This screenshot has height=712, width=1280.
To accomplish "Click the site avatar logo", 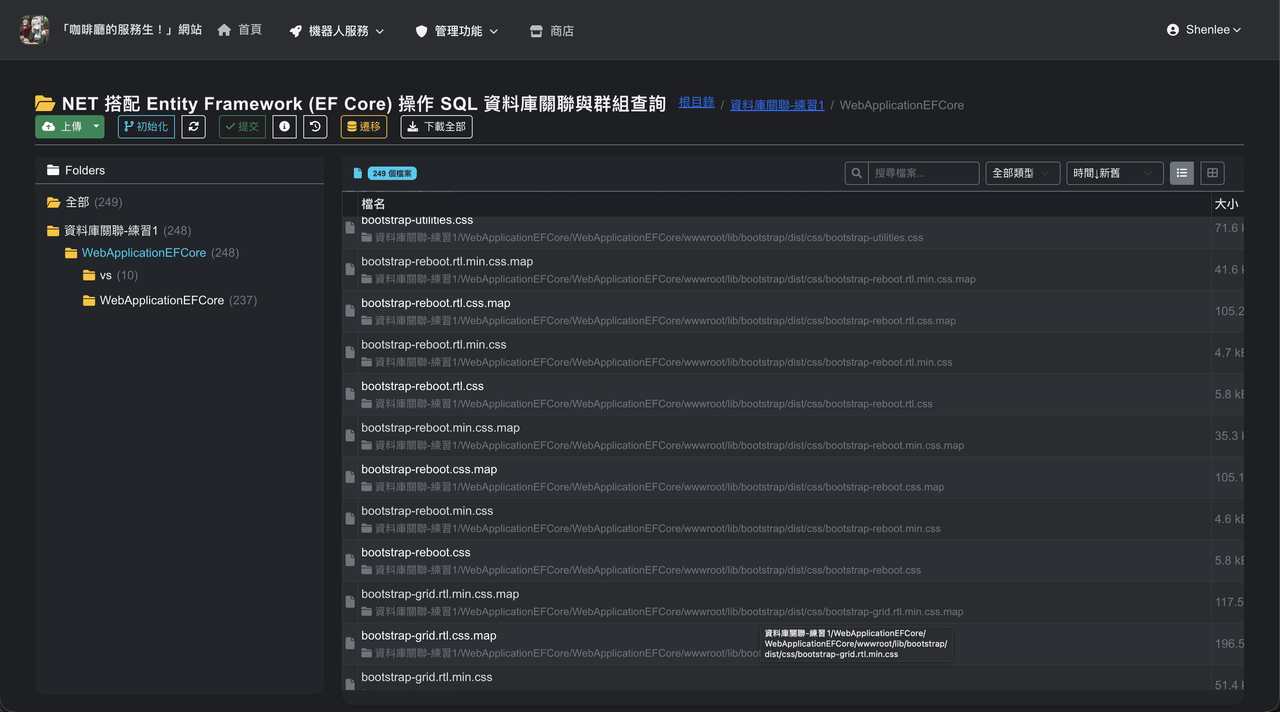I will coord(34,30).
